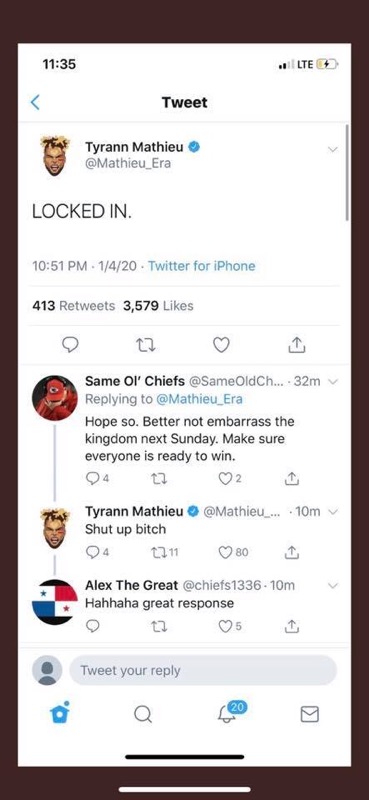Screen dimensions: 369x800
Task: Open @Mathieu_Era mention link in reply
Action: (x=199, y=399)
